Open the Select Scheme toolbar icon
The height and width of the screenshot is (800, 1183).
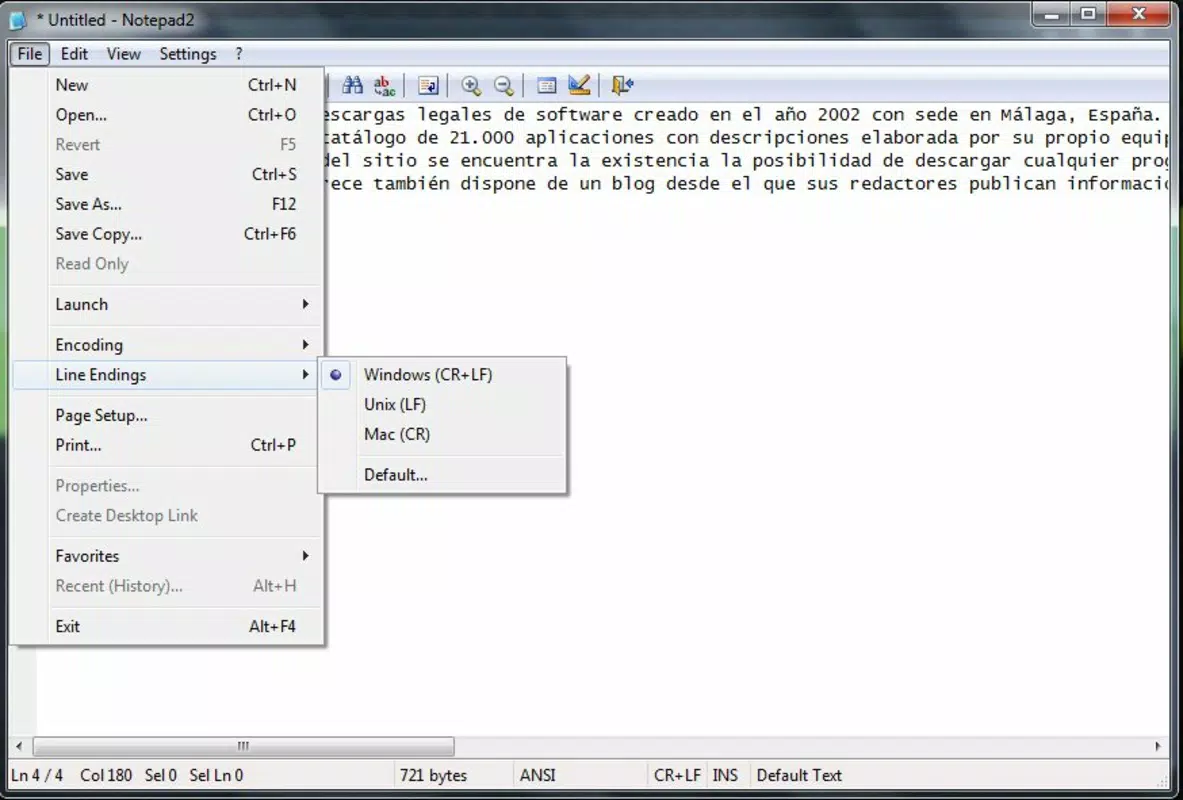[546, 85]
